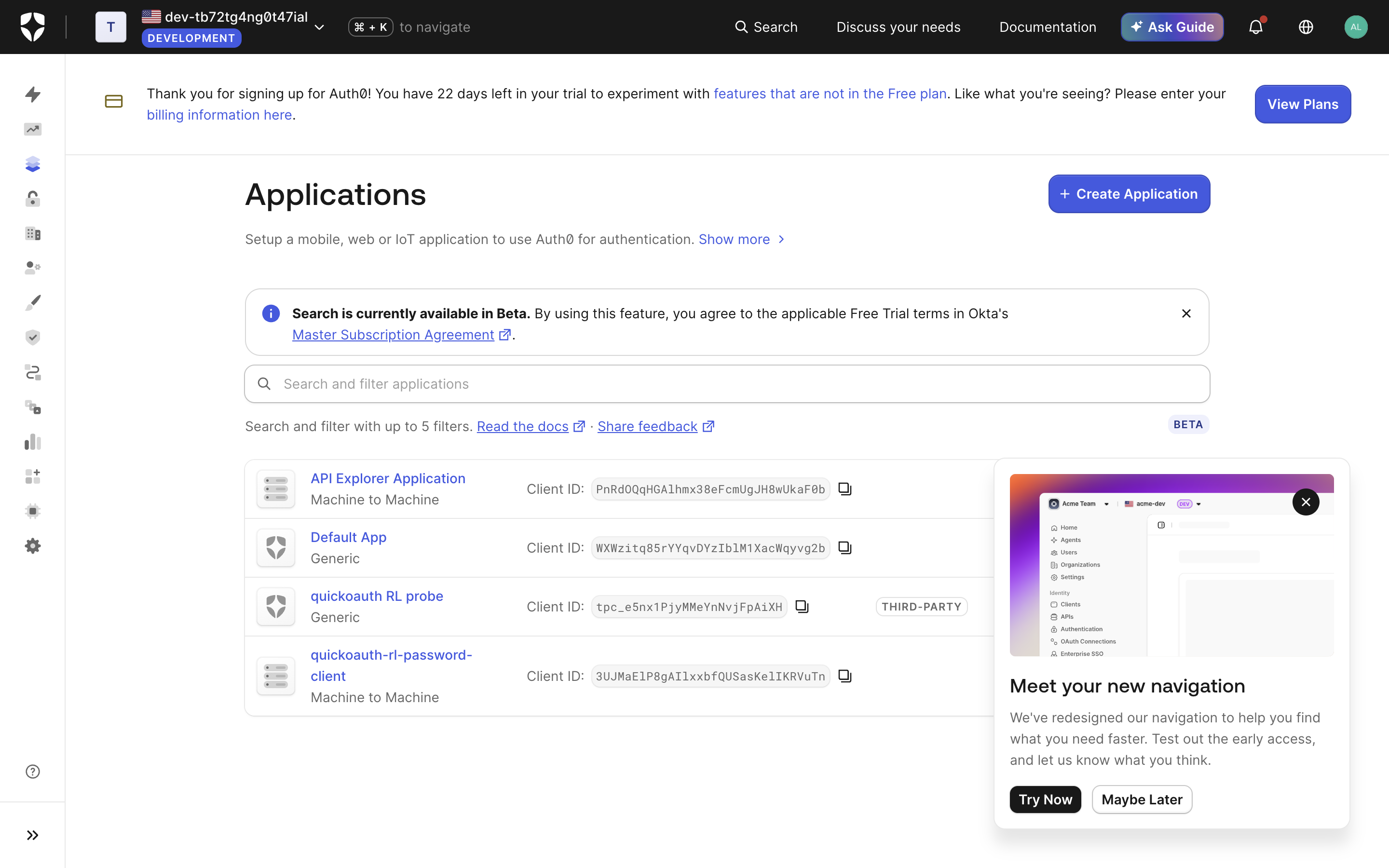Open the Read the docs link
The width and height of the screenshot is (1389, 868).
click(x=531, y=427)
